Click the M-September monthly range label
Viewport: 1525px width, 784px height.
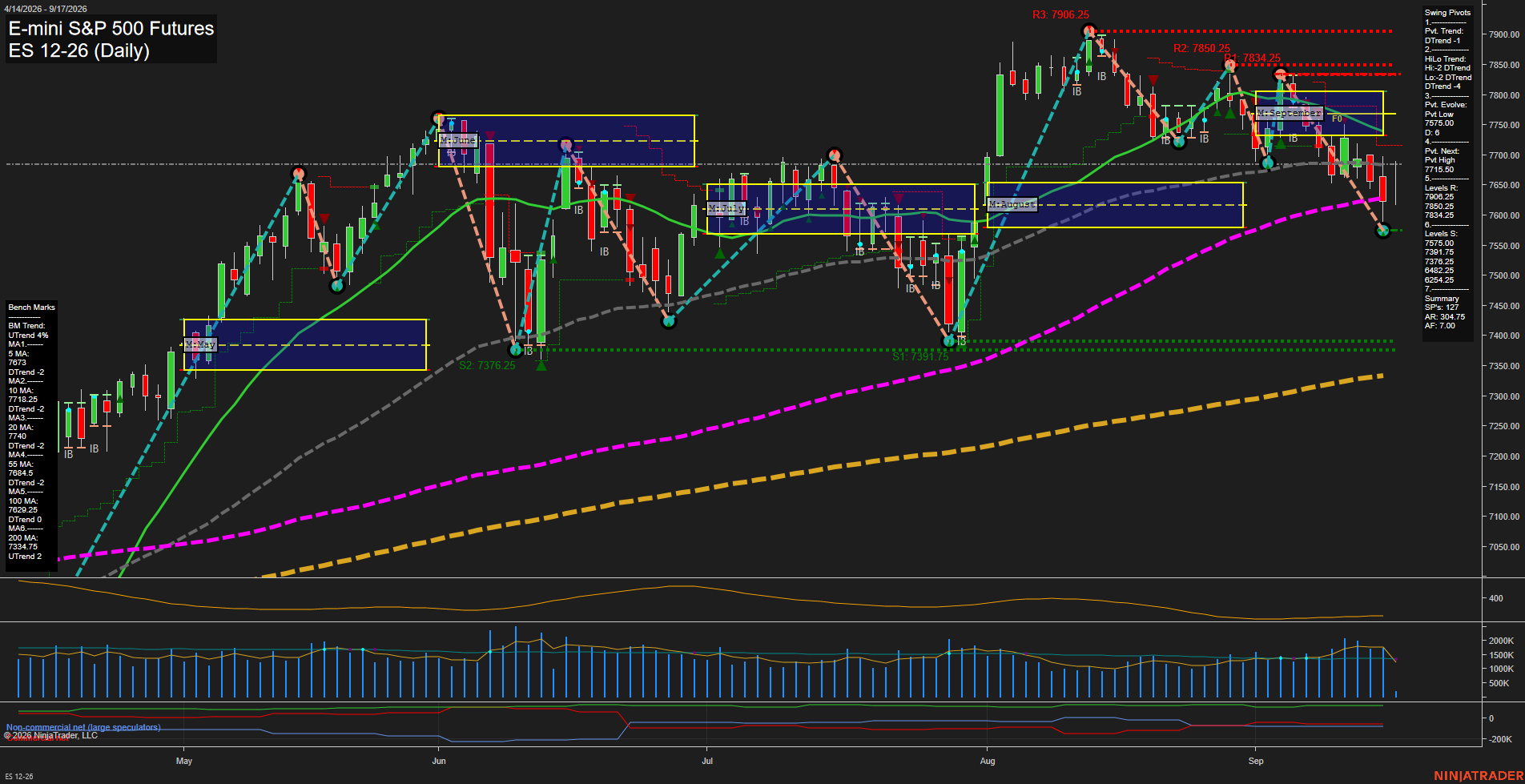[1289, 113]
